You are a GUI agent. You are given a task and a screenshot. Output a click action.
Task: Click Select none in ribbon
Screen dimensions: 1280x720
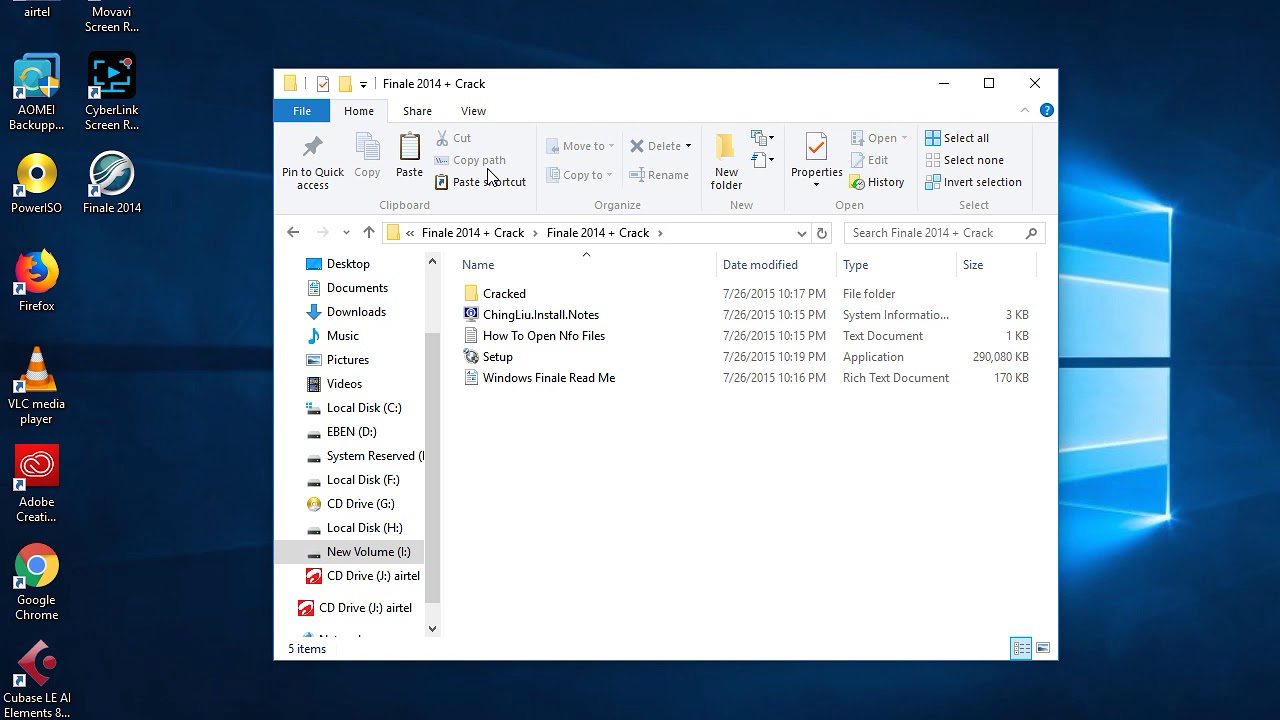point(964,160)
